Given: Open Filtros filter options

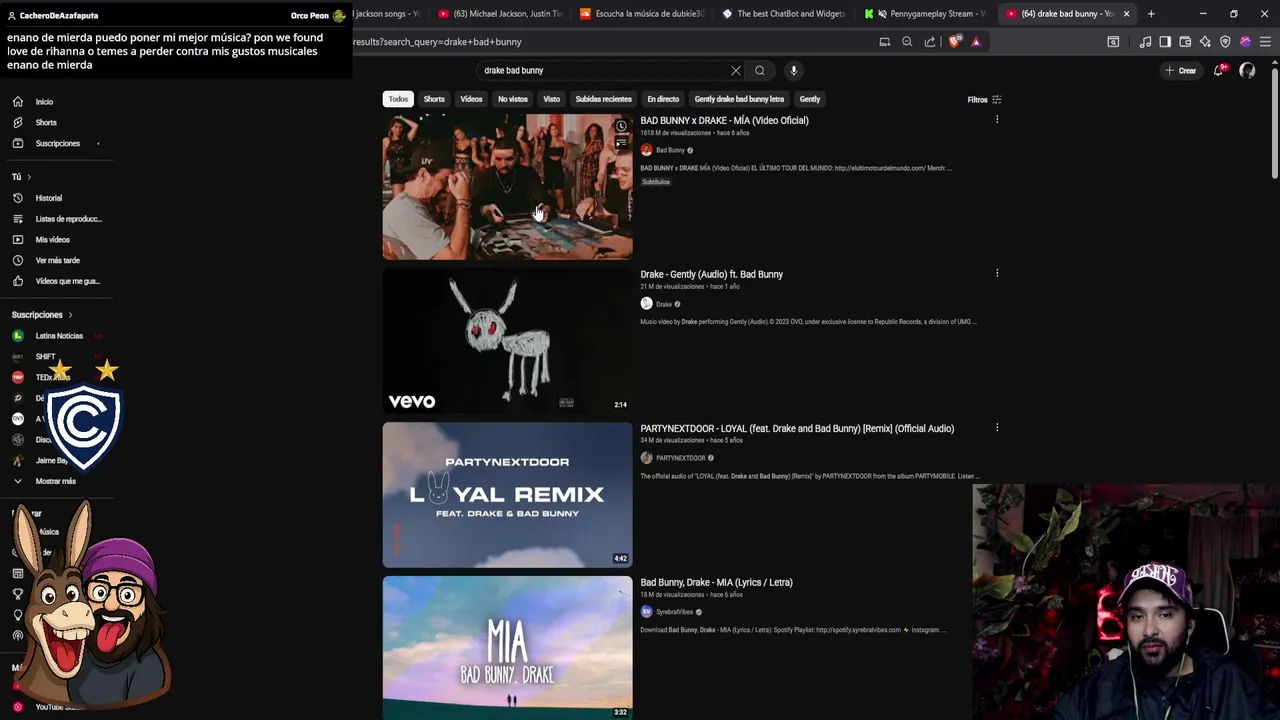Looking at the screenshot, I should point(984,100).
